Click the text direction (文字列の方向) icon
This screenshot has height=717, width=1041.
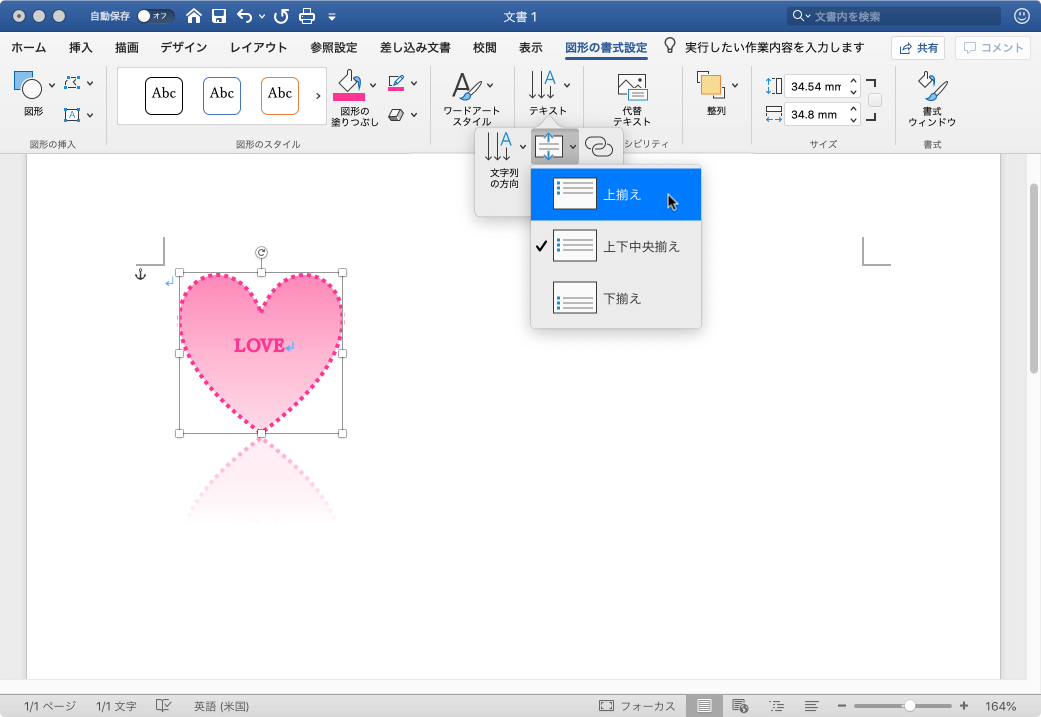coord(499,148)
